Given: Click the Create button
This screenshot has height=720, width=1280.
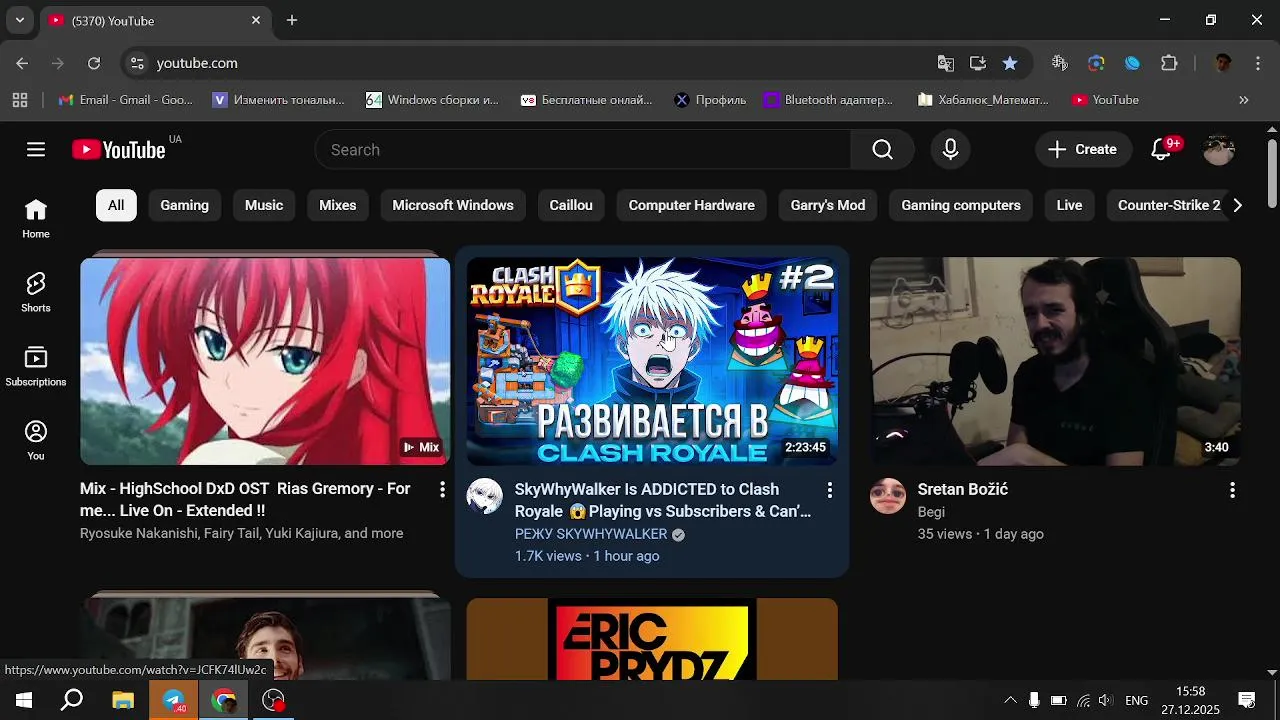Looking at the screenshot, I should point(1083,150).
